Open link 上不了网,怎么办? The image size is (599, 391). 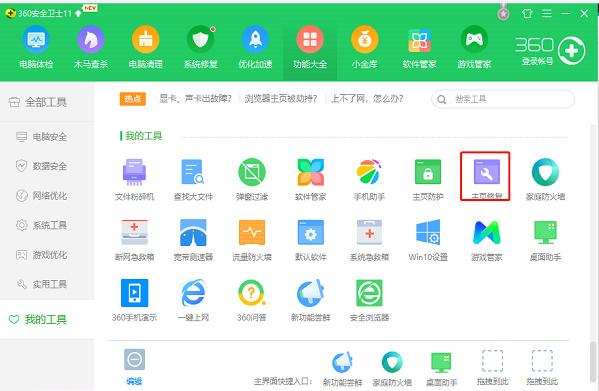367,99
